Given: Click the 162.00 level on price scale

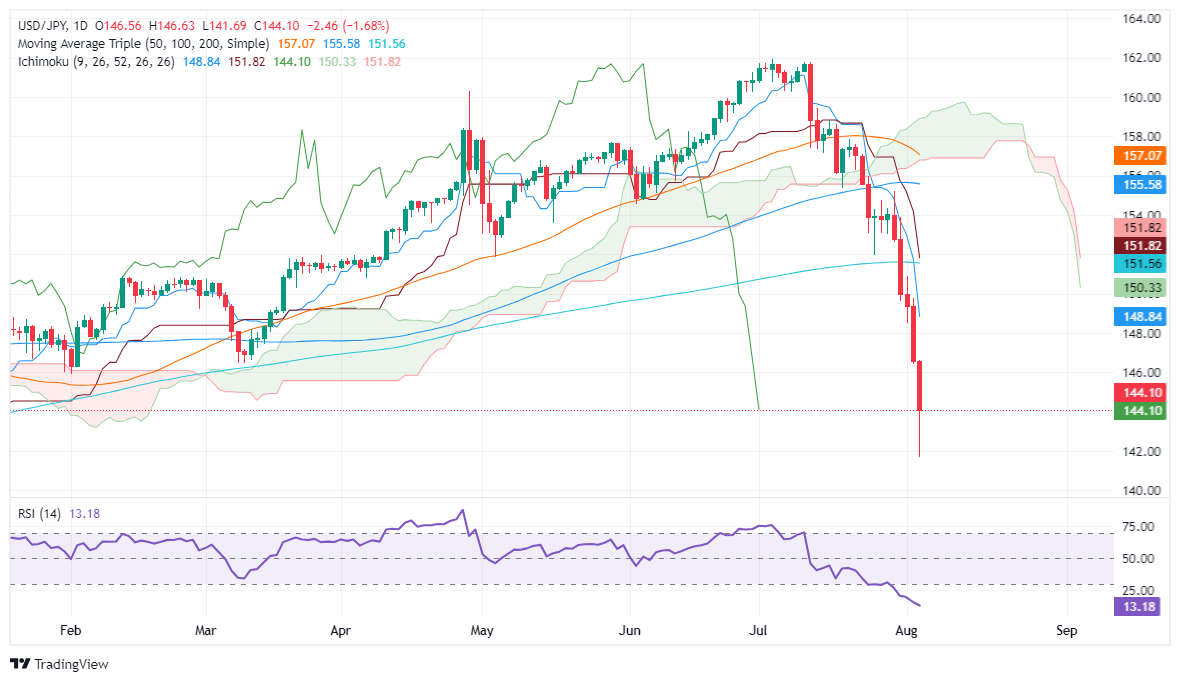Looking at the screenshot, I should [x=1142, y=58].
